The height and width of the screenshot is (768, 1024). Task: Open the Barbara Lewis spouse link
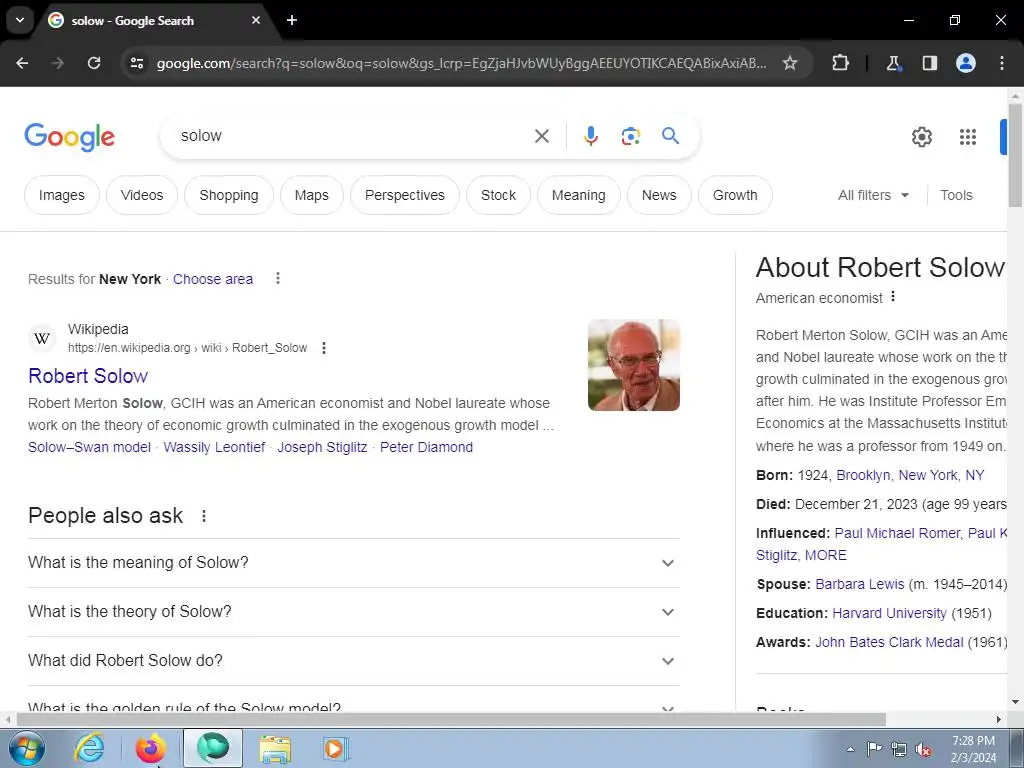859,584
